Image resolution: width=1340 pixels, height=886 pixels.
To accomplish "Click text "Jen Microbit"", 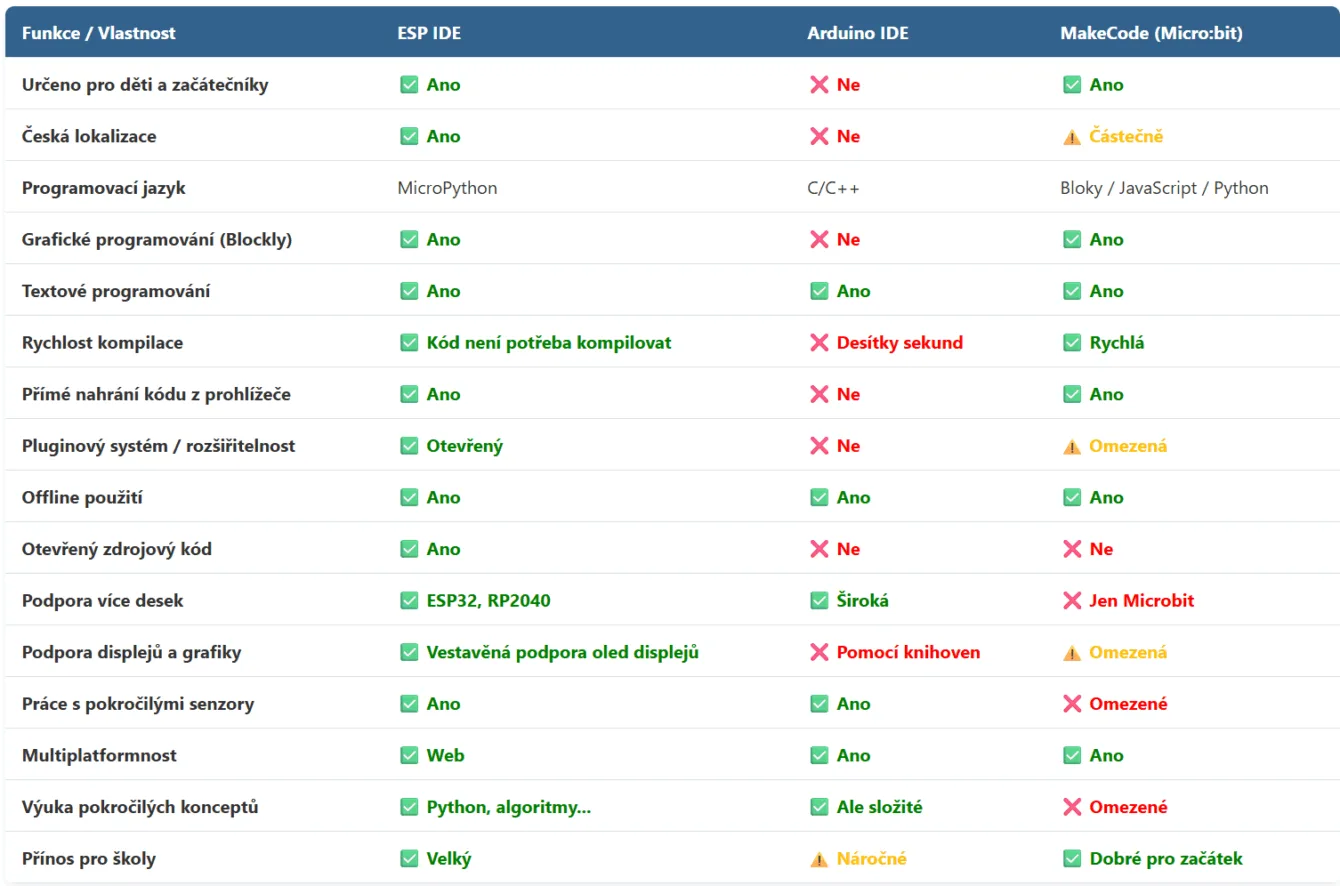I will pyautogui.click(x=1142, y=601).
